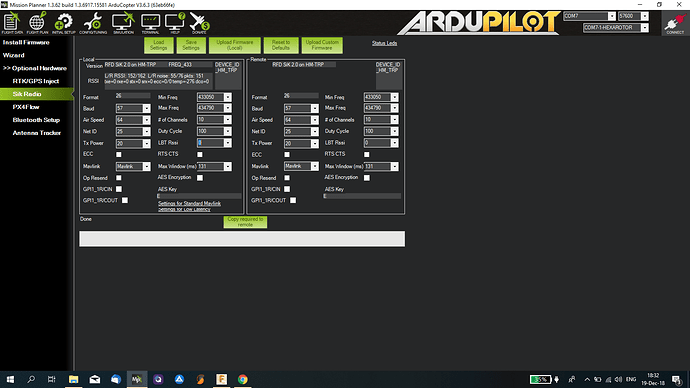The height and width of the screenshot is (388, 690).
Task: Open the Flight Data screen icon
Action: click(x=12, y=23)
